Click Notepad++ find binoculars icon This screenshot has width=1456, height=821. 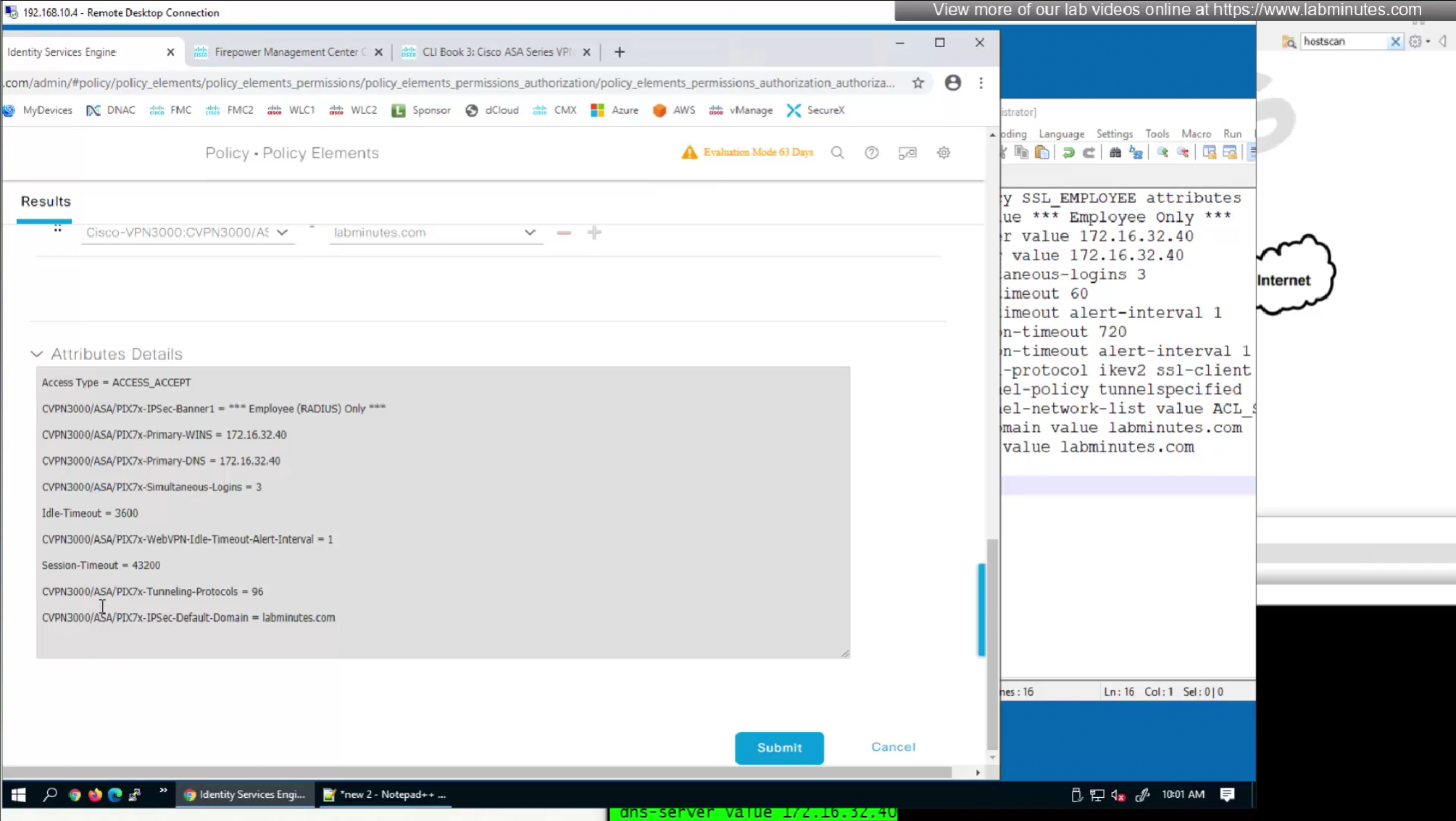pyautogui.click(x=1115, y=152)
